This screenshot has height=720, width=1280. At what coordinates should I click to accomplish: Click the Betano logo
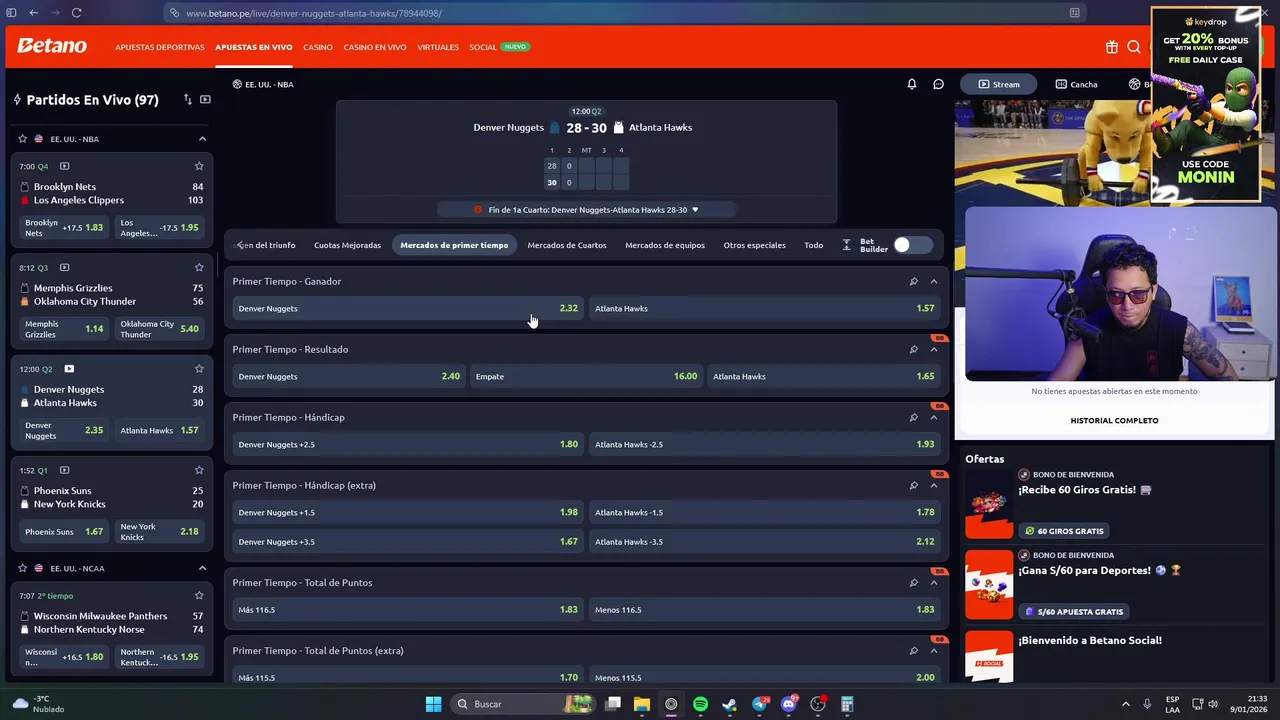pyautogui.click(x=52, y=46)
